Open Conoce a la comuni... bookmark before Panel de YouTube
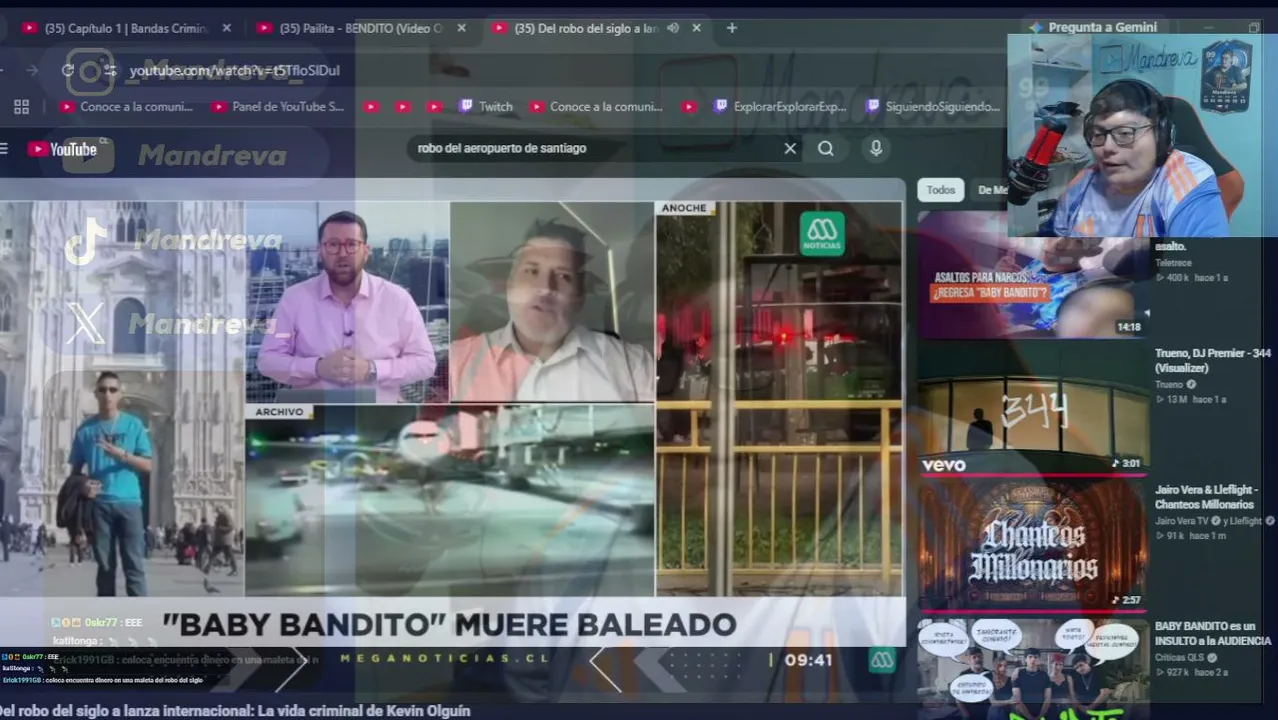Viewport: 1278px width, 720px height. (127, 106)
